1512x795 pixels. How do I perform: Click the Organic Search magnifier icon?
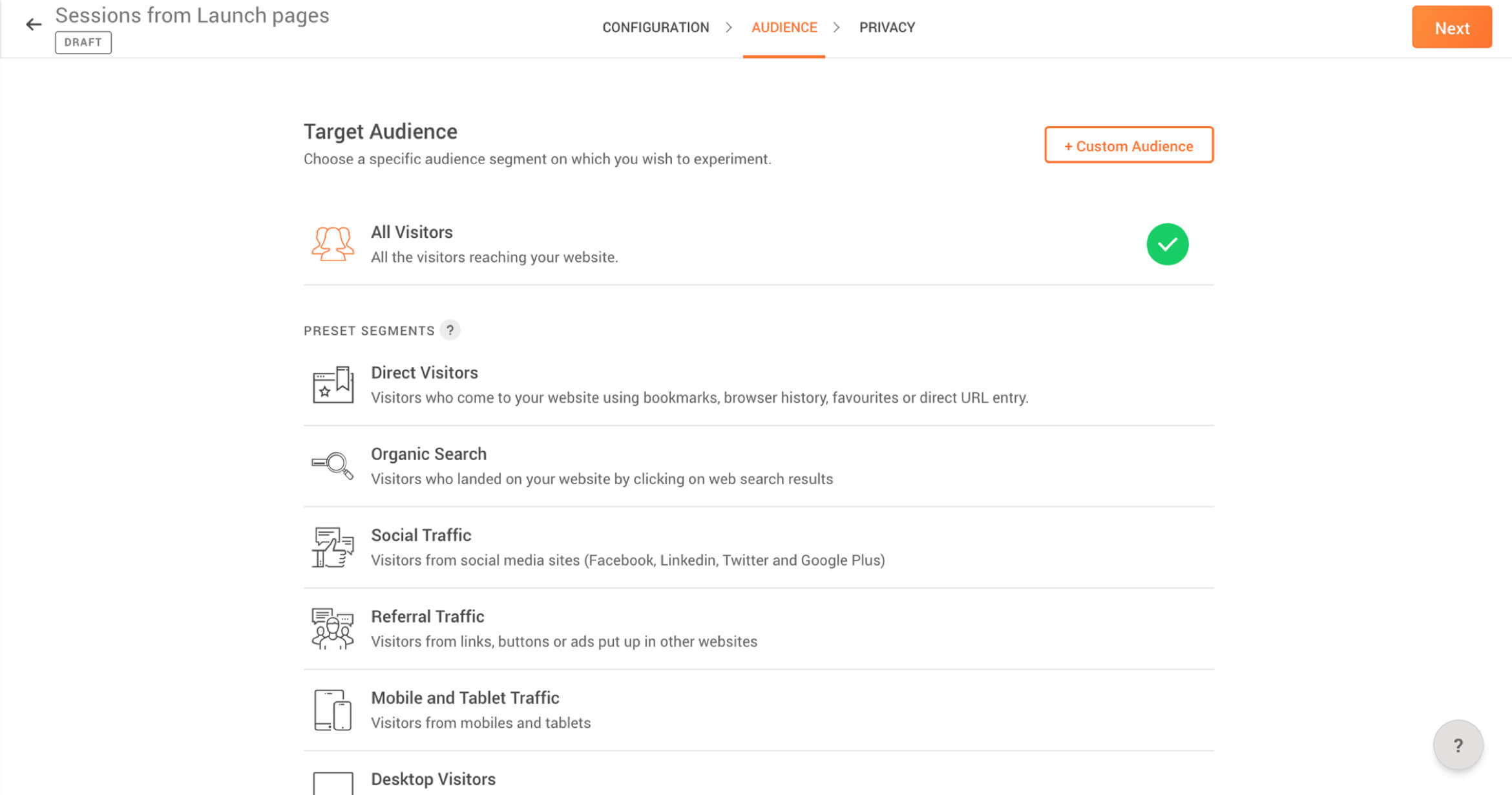(x=333, y=465)
